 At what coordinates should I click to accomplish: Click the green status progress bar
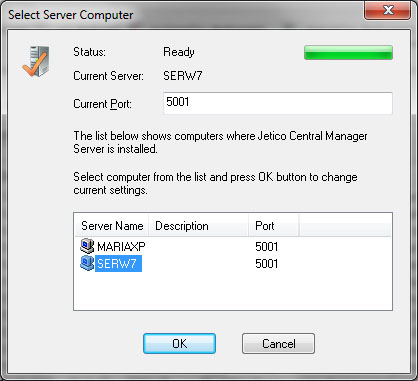(348, 53)
